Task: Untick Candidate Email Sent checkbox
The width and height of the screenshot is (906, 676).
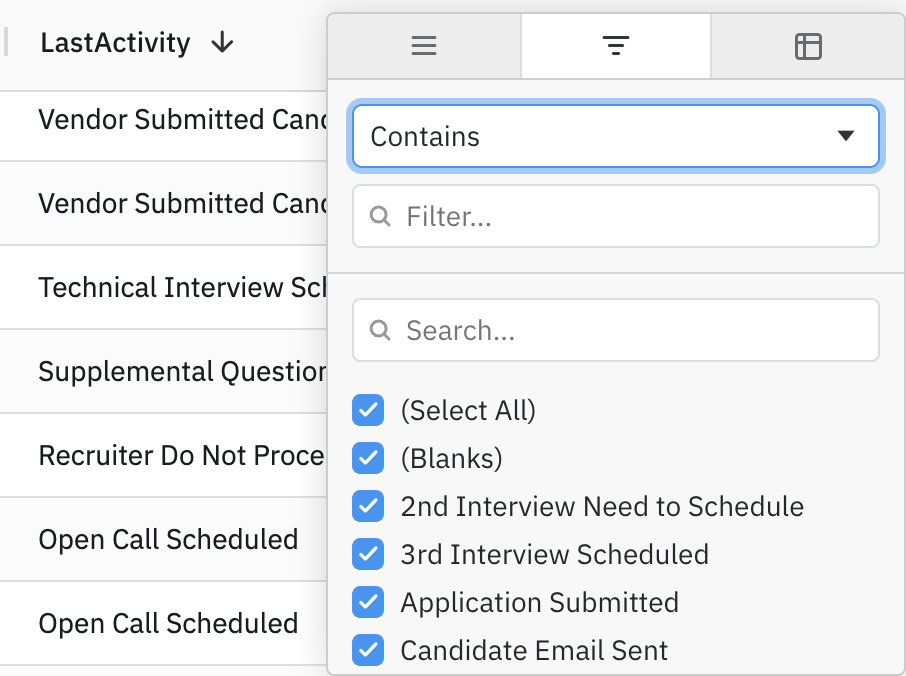Action: pos(368,650)
